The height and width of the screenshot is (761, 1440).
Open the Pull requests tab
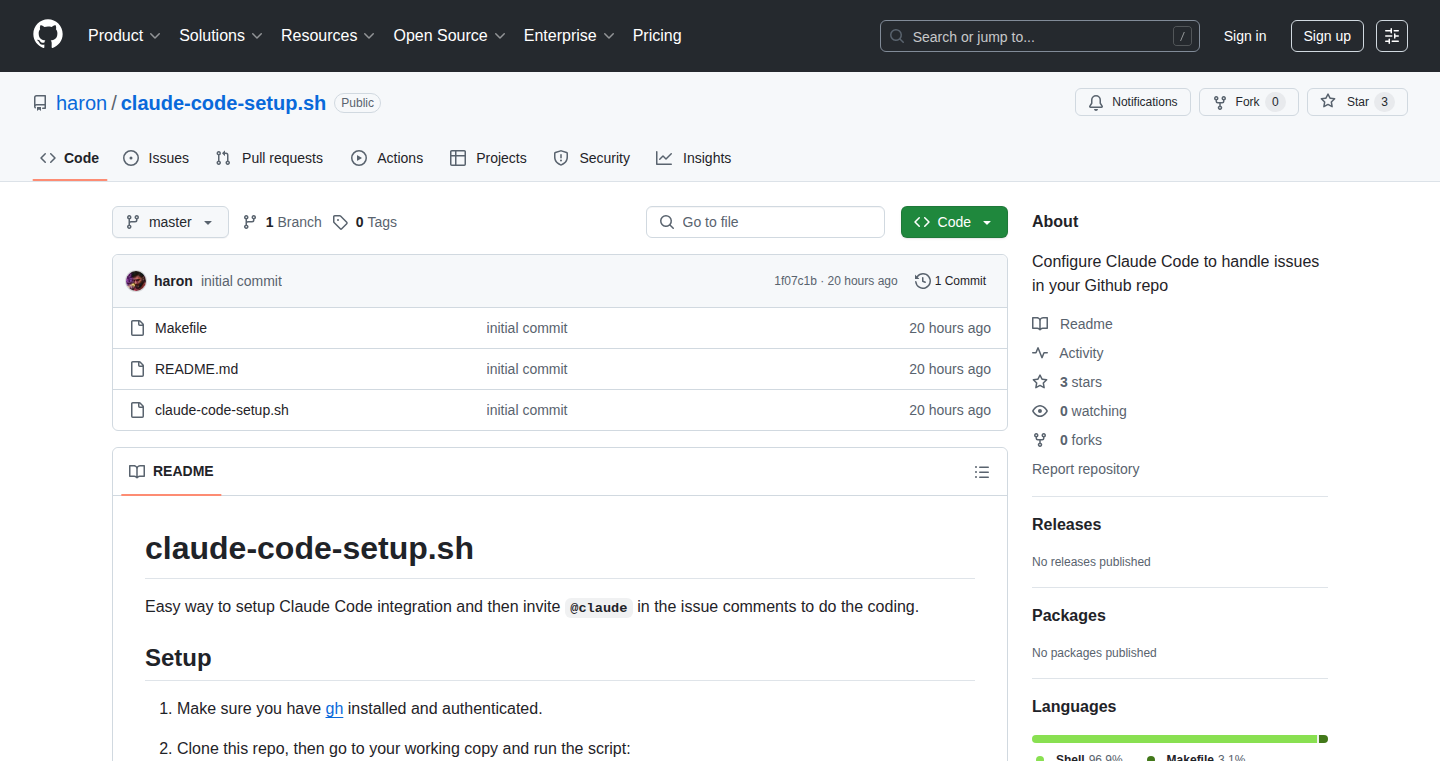pos(269,158)
